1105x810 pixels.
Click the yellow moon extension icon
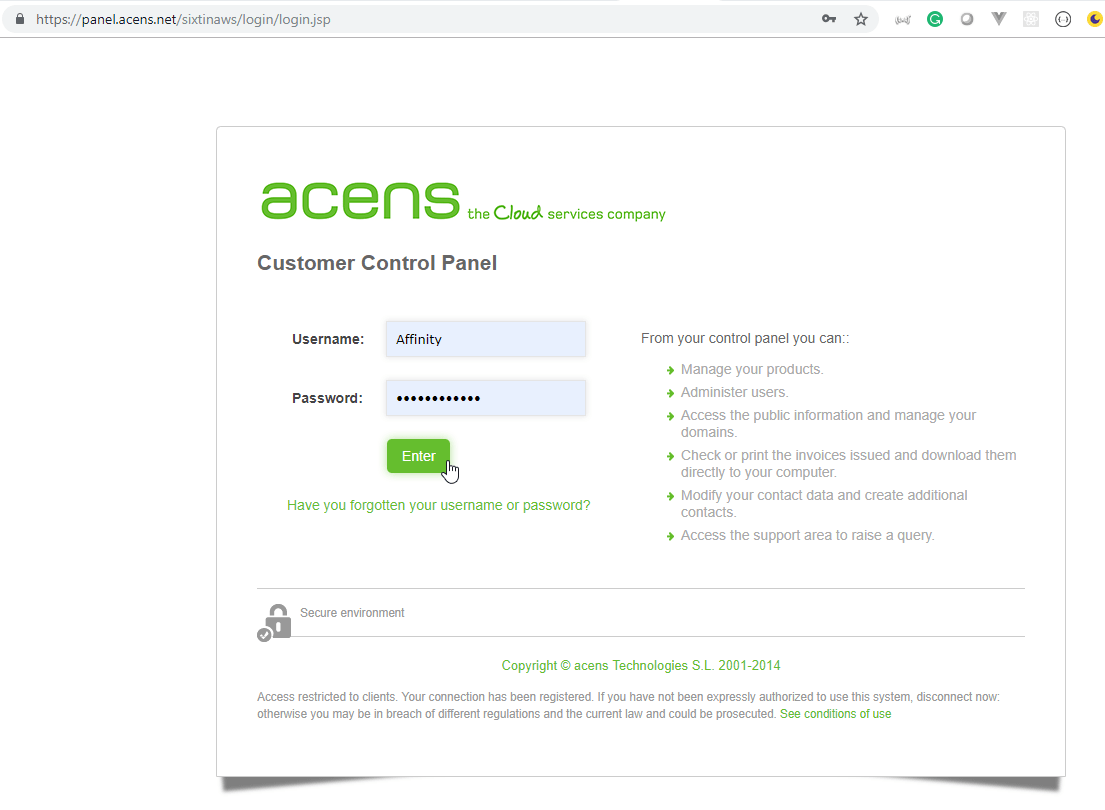tap(1095, 19)
